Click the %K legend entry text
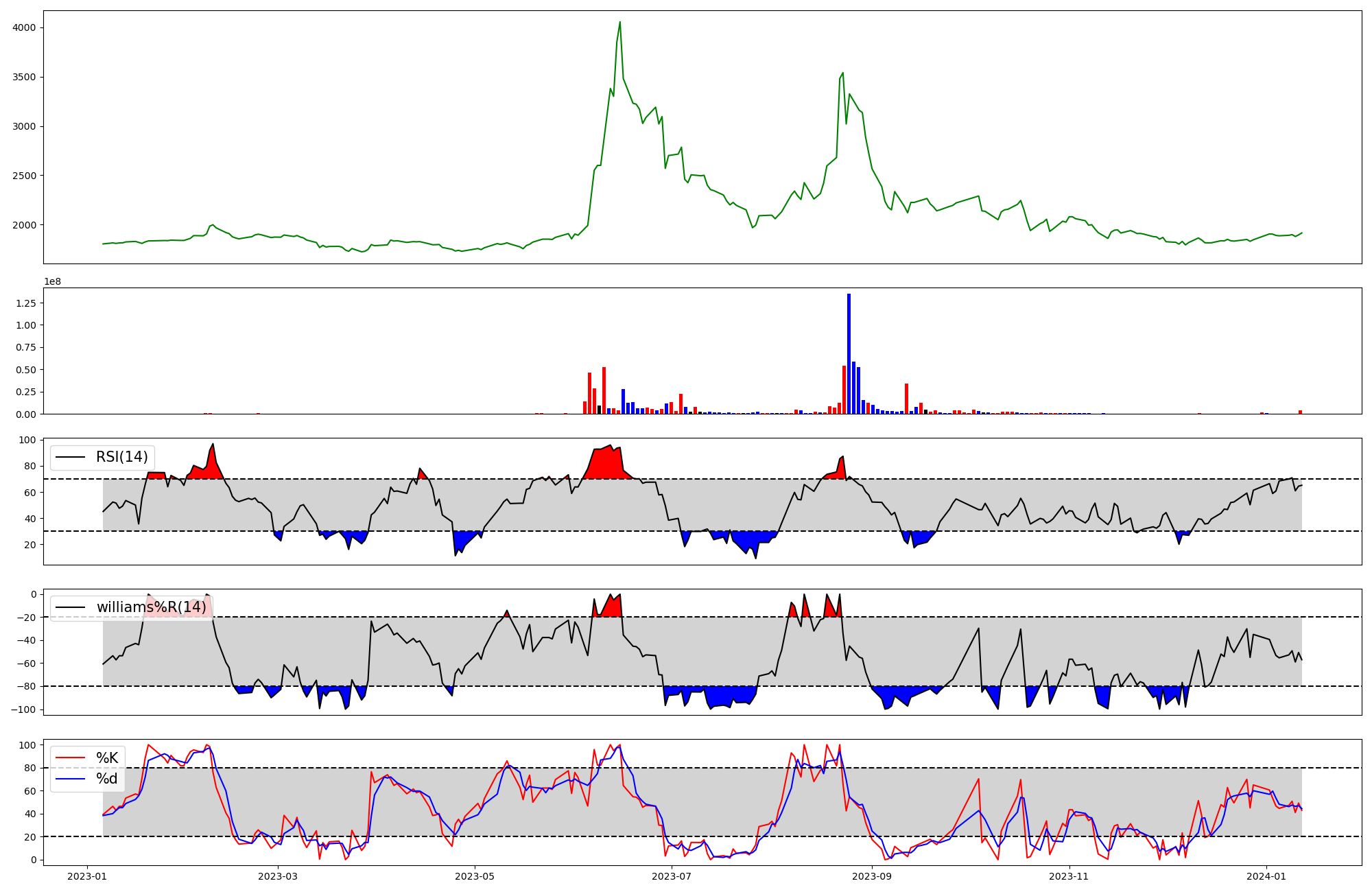Screen dimensions: 1372x892 point(107,758)
